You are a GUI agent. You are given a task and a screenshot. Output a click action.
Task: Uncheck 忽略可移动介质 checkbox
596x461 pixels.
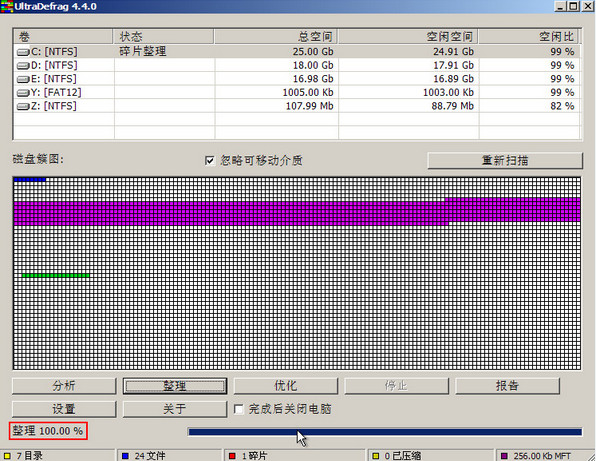210,160
